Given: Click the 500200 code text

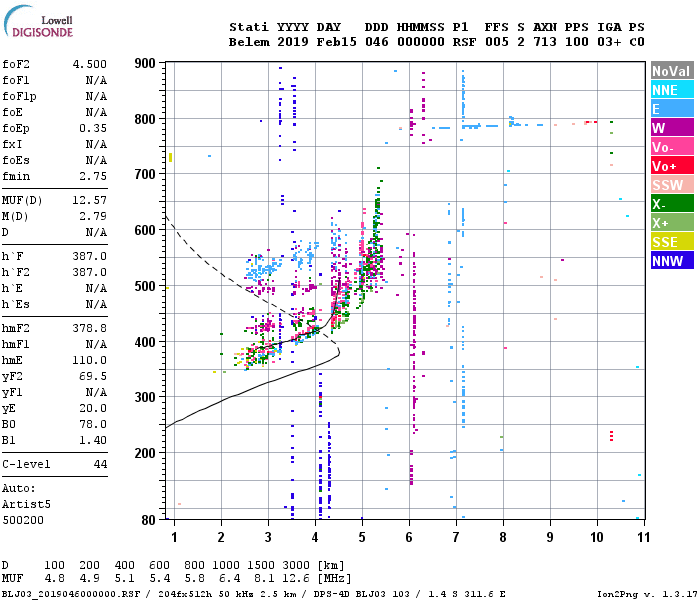Looking at the screenshot, I should tap(23, 521).
